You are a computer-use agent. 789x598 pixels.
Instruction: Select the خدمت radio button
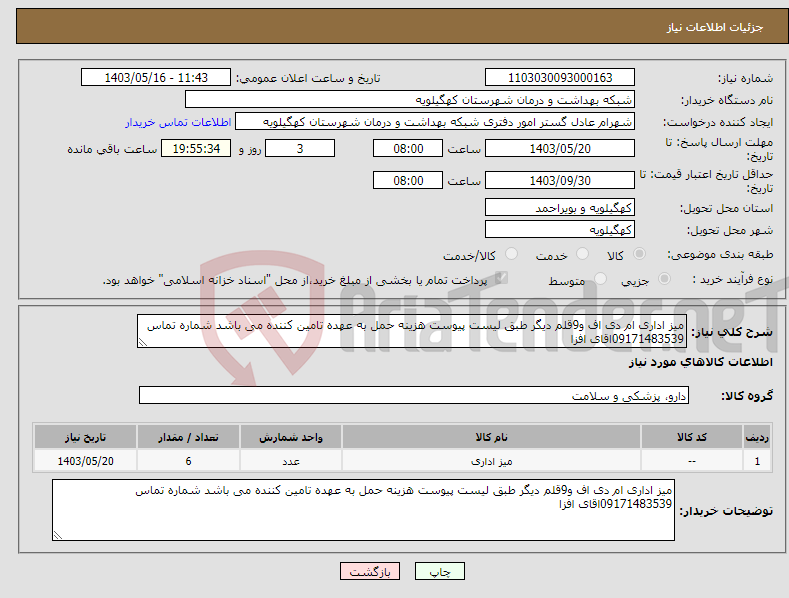(582, 254)
